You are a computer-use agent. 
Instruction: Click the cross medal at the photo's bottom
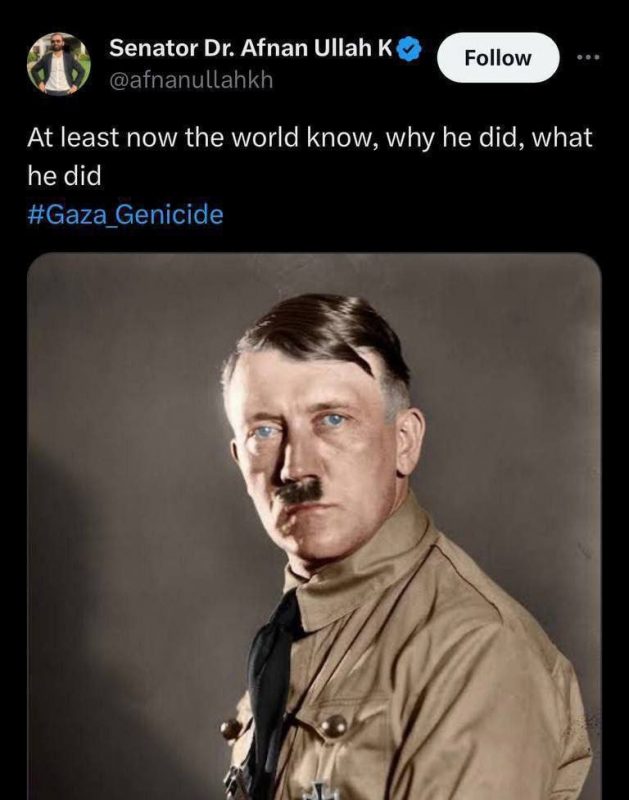tap(318, 790)
